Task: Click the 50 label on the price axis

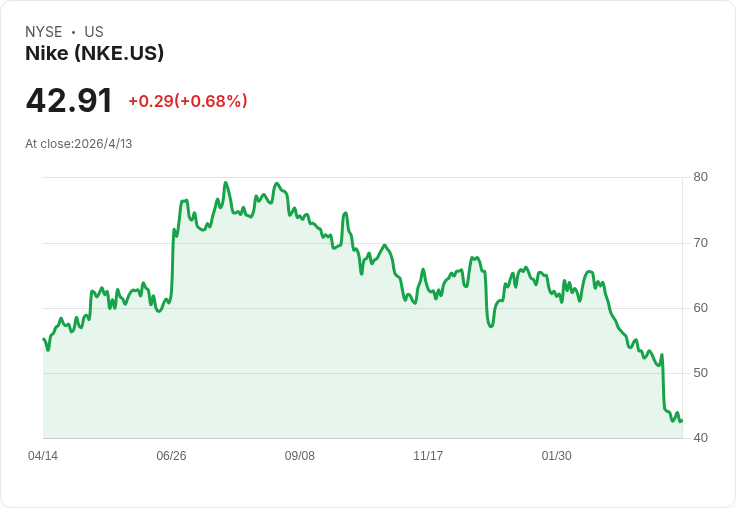Action: point(701,373)
